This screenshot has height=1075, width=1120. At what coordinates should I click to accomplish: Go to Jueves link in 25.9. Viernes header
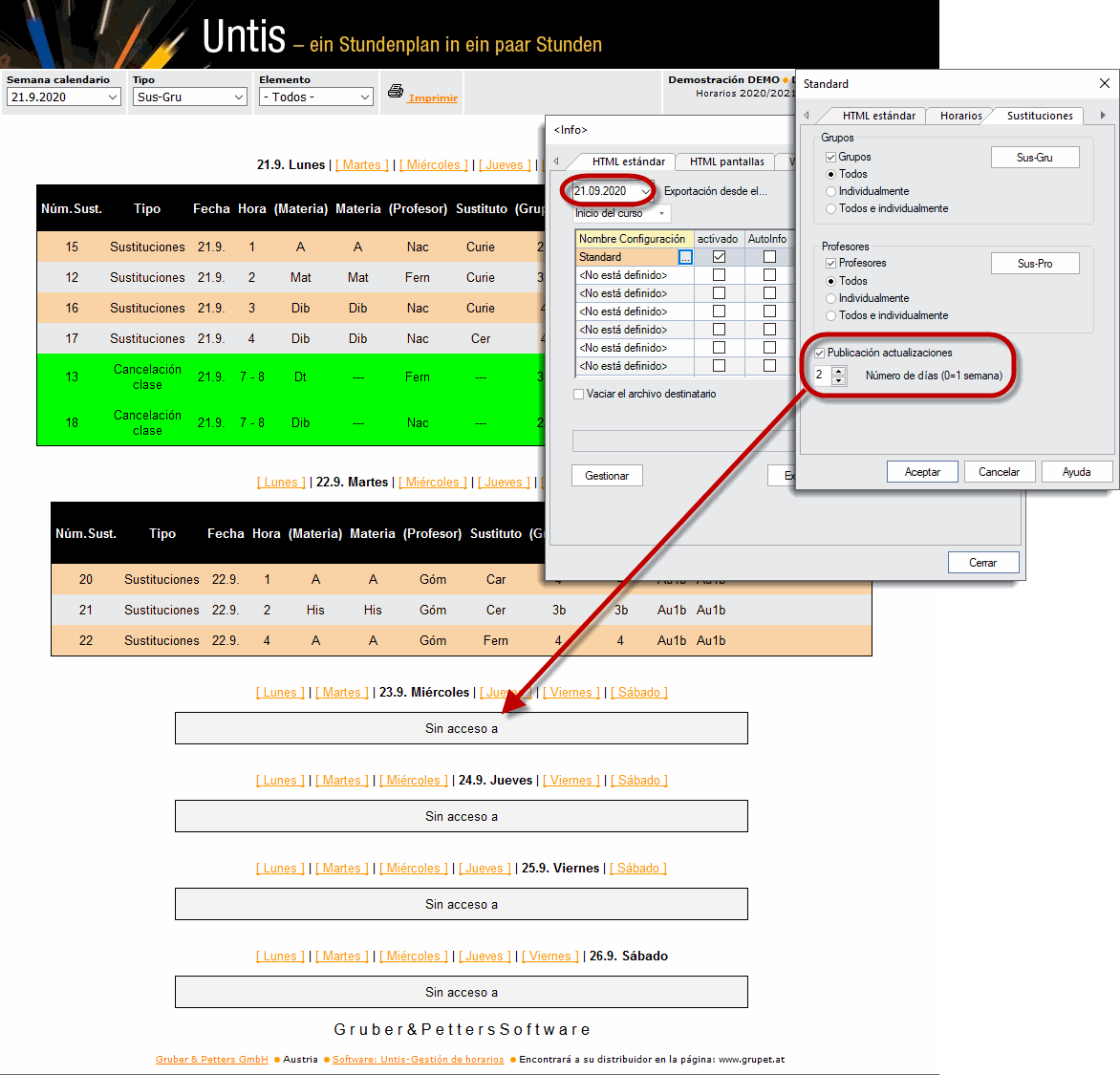[x=485, y=868]
